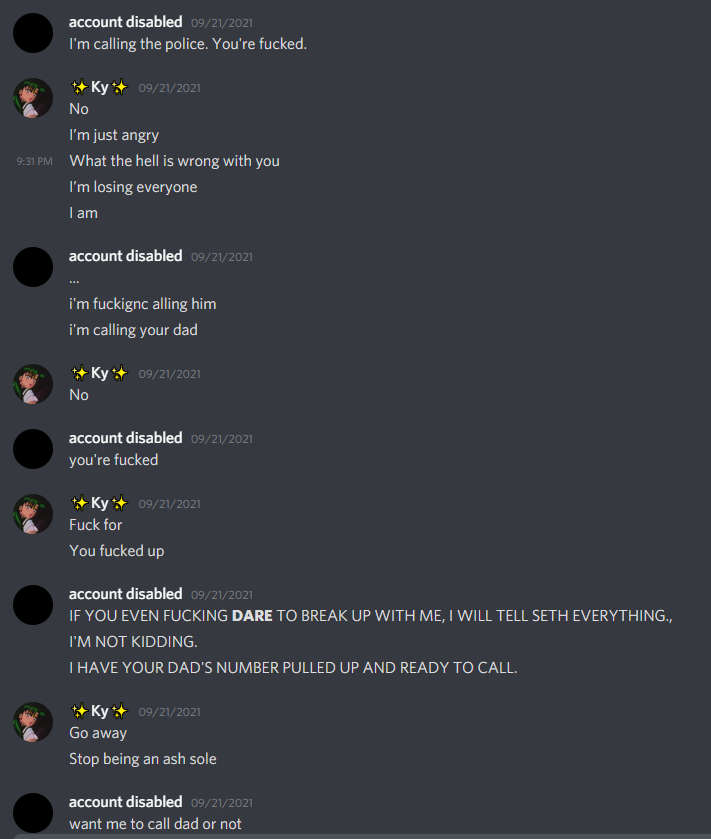The height and width of the screenshot is (839, 711).
Task: Click the black avatar beside "want me to call dad"
Action: coord(33,813)
